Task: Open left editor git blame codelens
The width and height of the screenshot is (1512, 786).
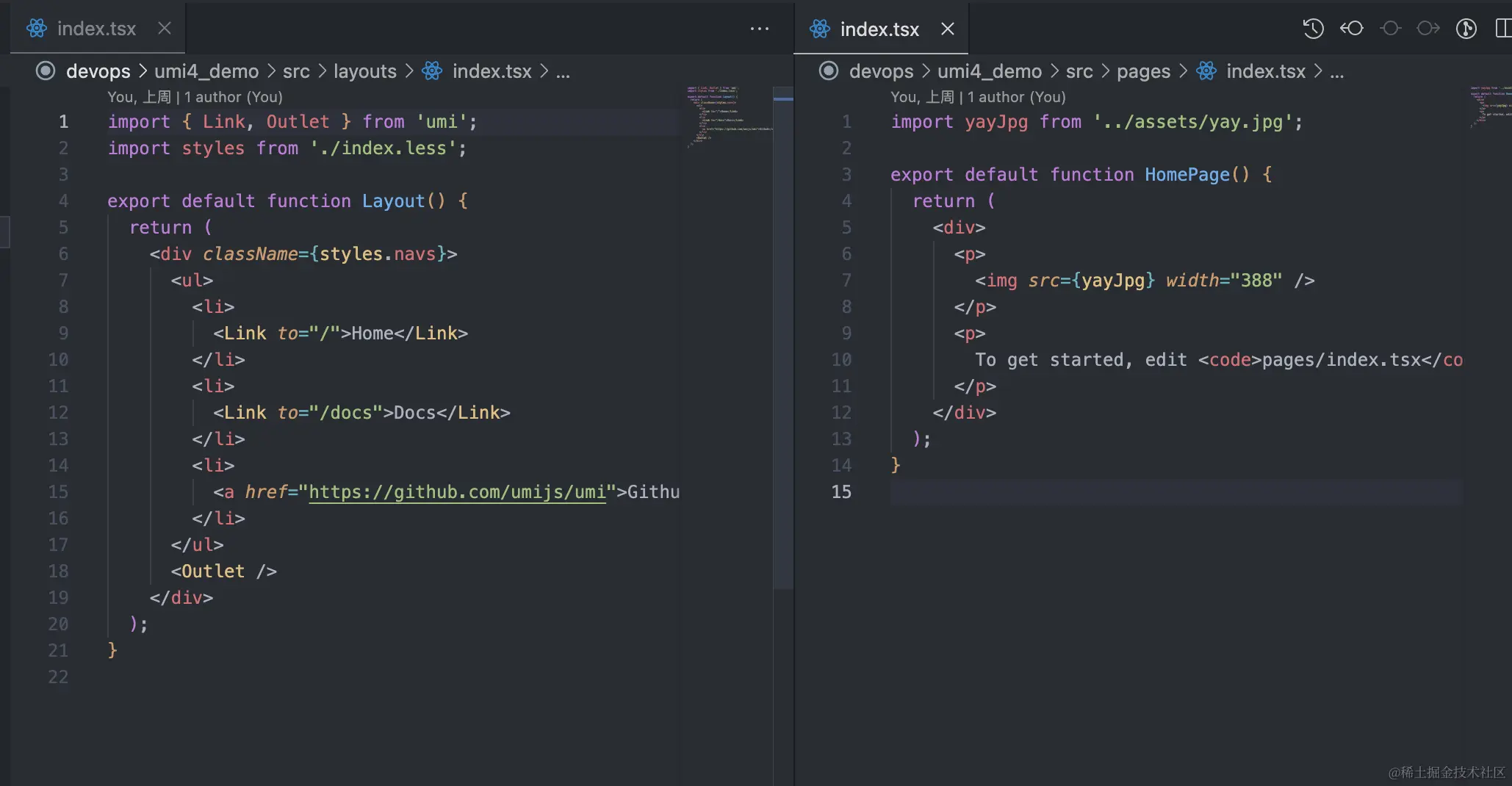Action: click(x=195, y=97)
